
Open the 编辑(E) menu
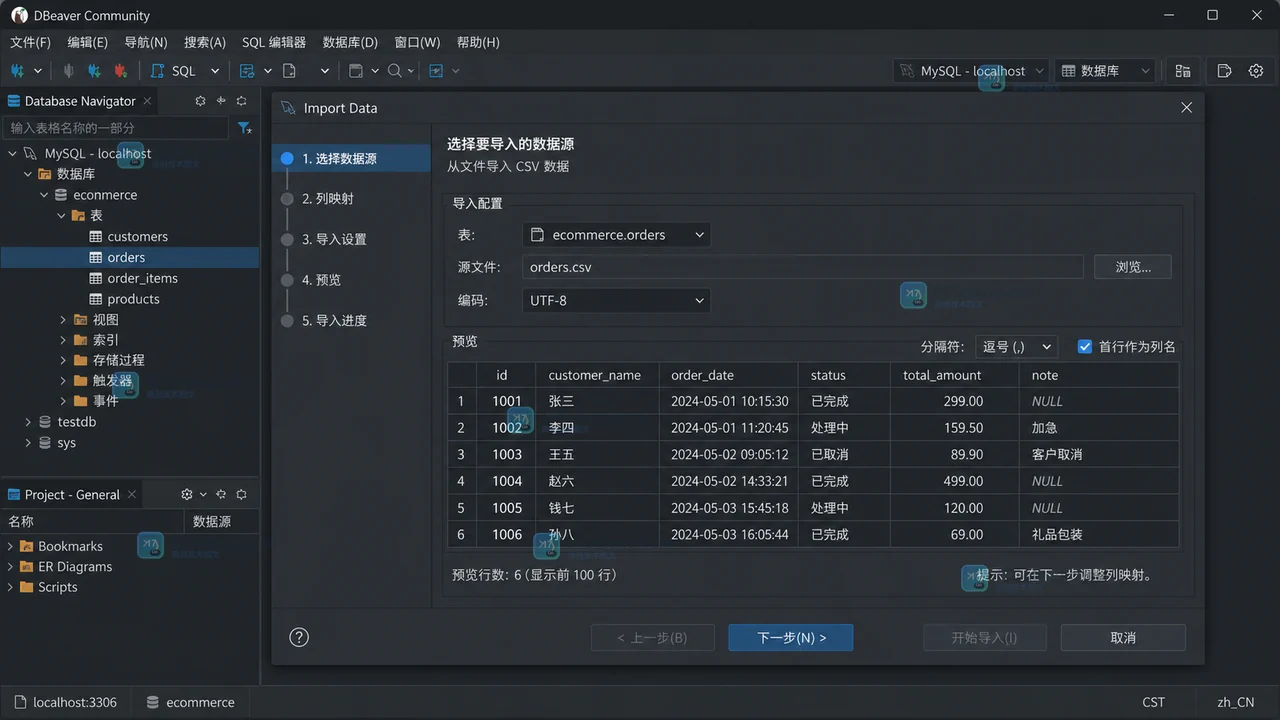[x=87, y=42]
